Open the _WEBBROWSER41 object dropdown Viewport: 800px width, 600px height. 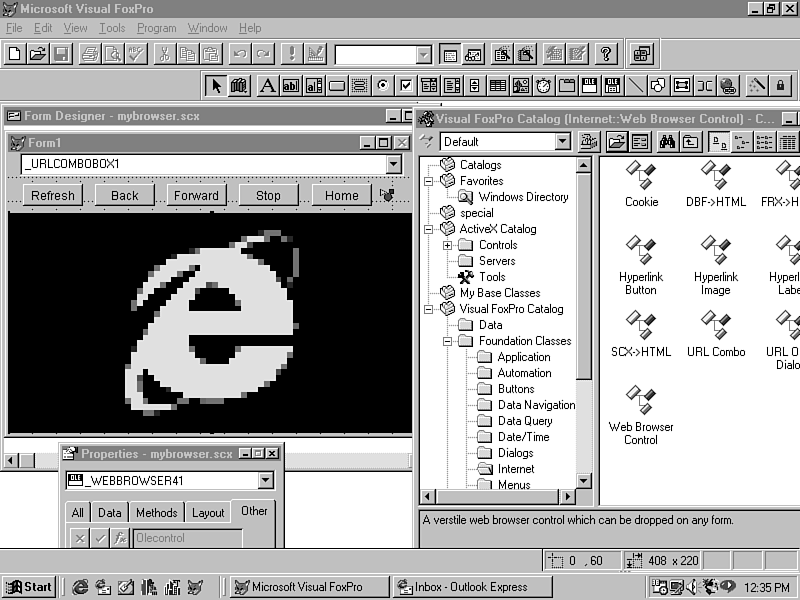264,481
